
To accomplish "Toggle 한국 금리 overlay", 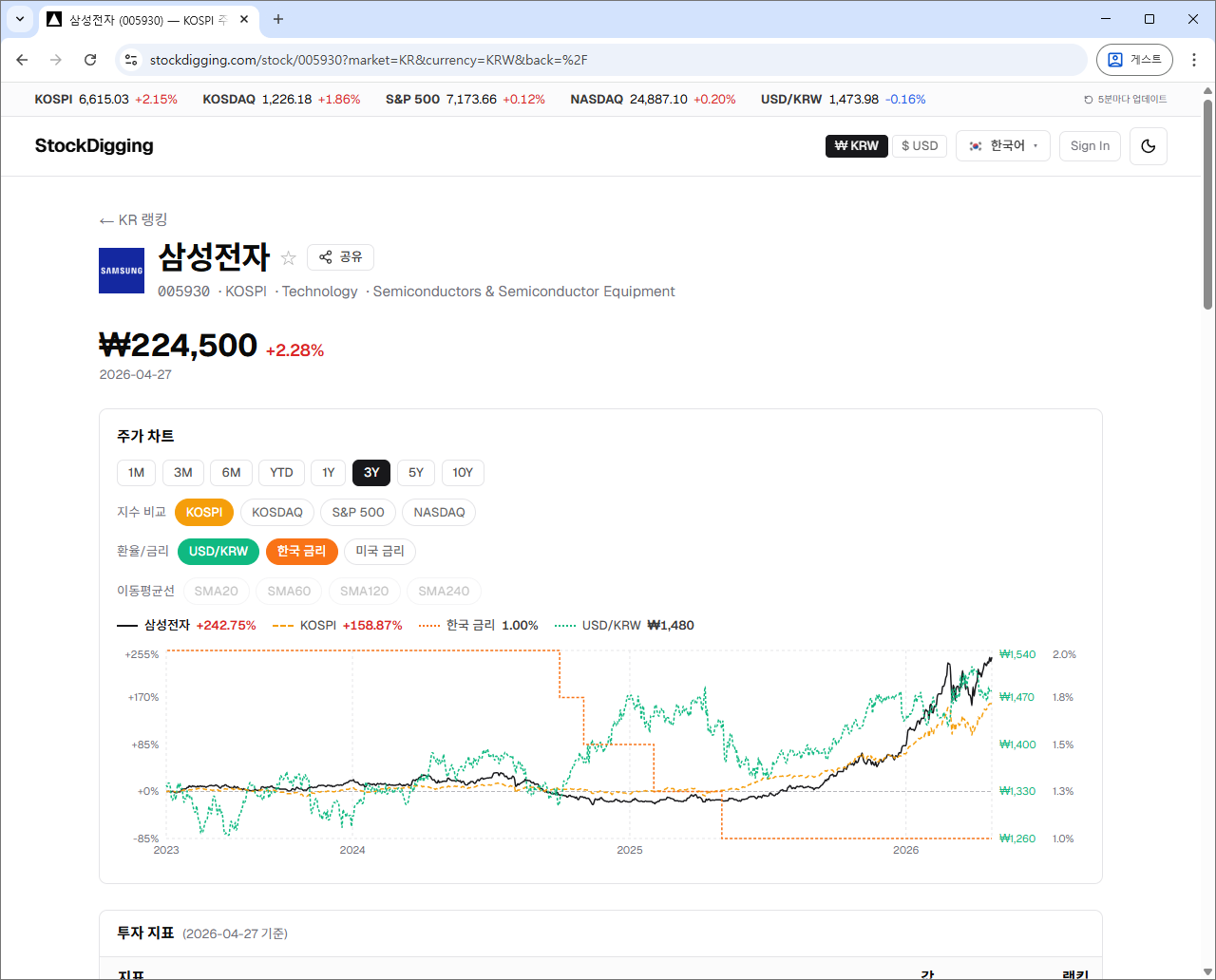I will point(301,552).
